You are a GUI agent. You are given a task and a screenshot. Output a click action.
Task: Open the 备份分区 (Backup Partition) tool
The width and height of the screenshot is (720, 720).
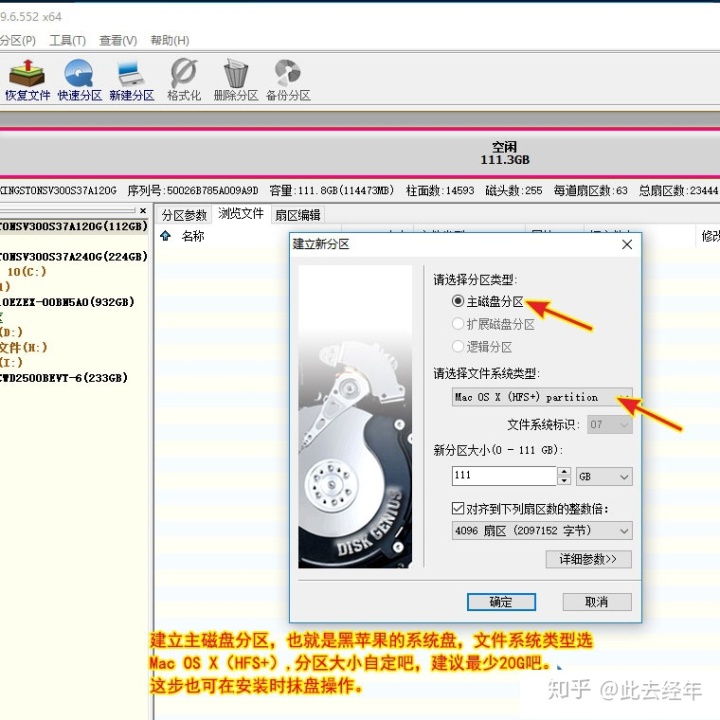(x=288, y=79)
